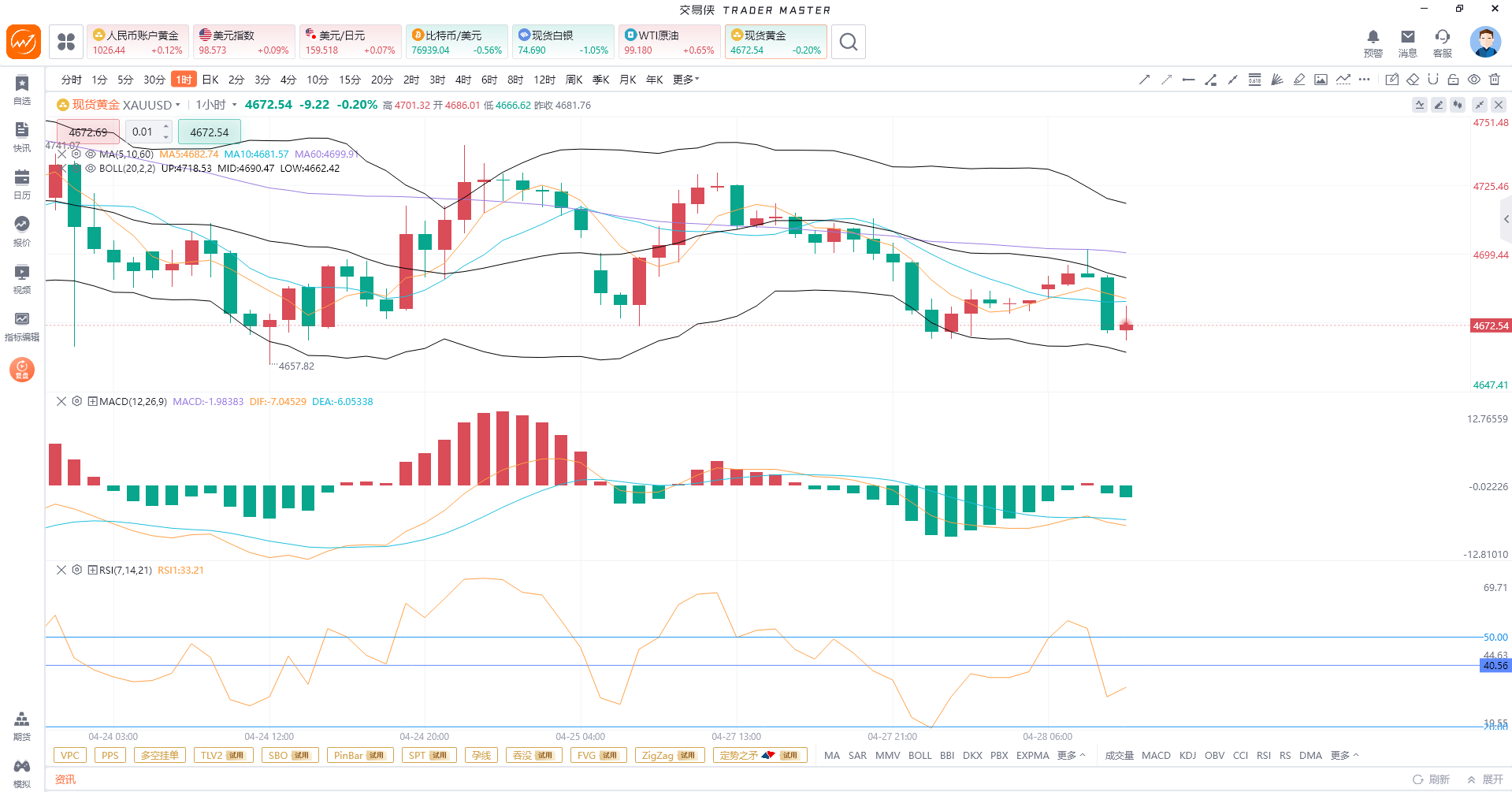The height and width of the screenshot is (792, 1512).
Task: Select the Fibonacci retracement drawing tool
Action: tap(1254, 80)
